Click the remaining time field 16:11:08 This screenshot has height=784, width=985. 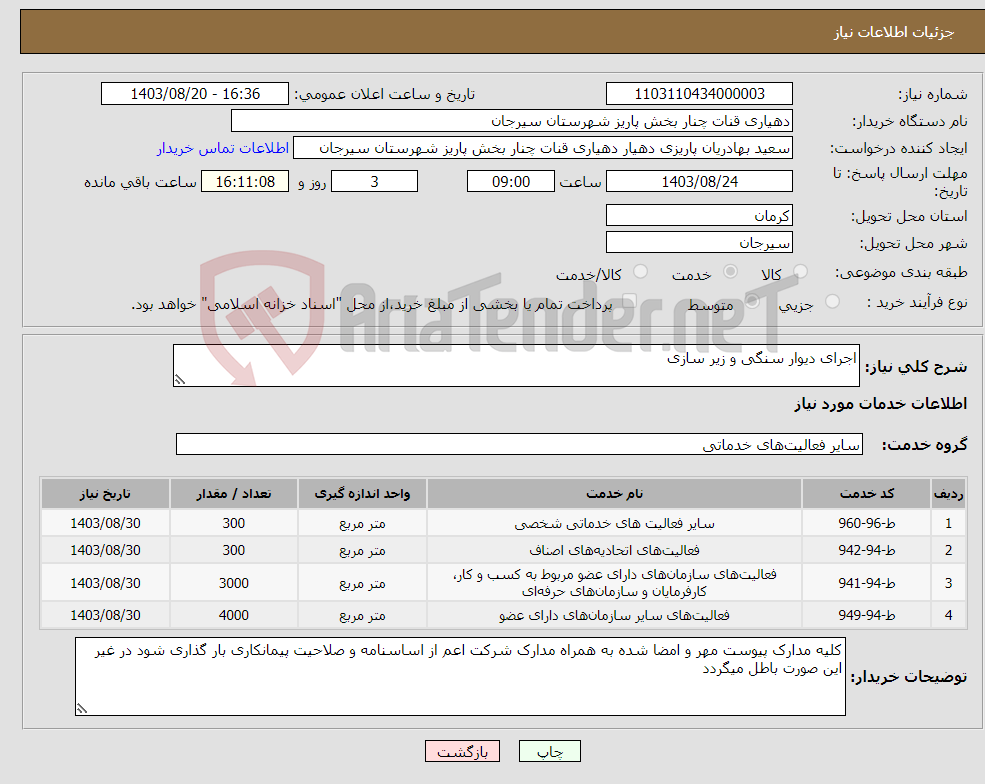coord(245,182)
